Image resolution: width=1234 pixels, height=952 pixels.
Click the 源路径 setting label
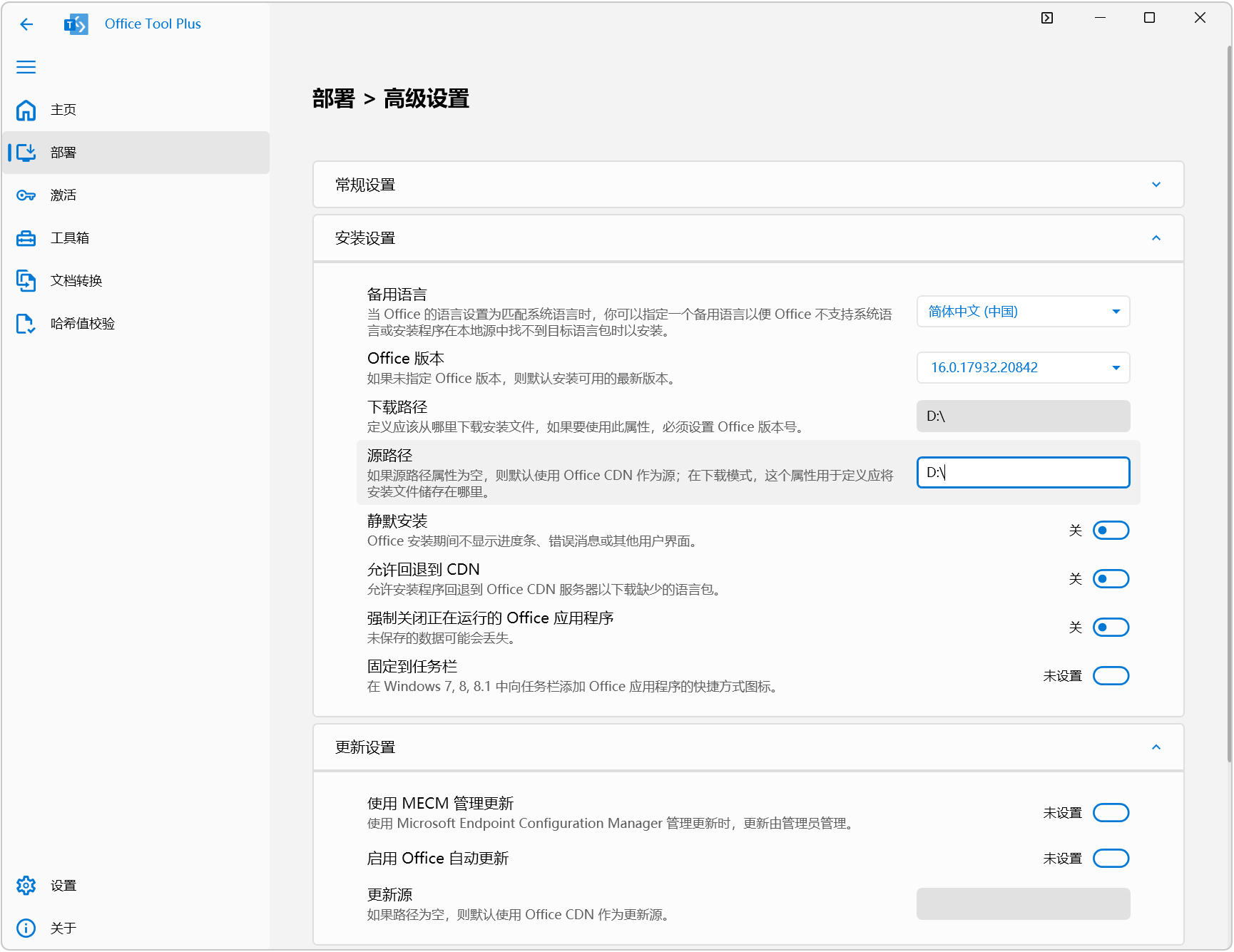(390, 456)
